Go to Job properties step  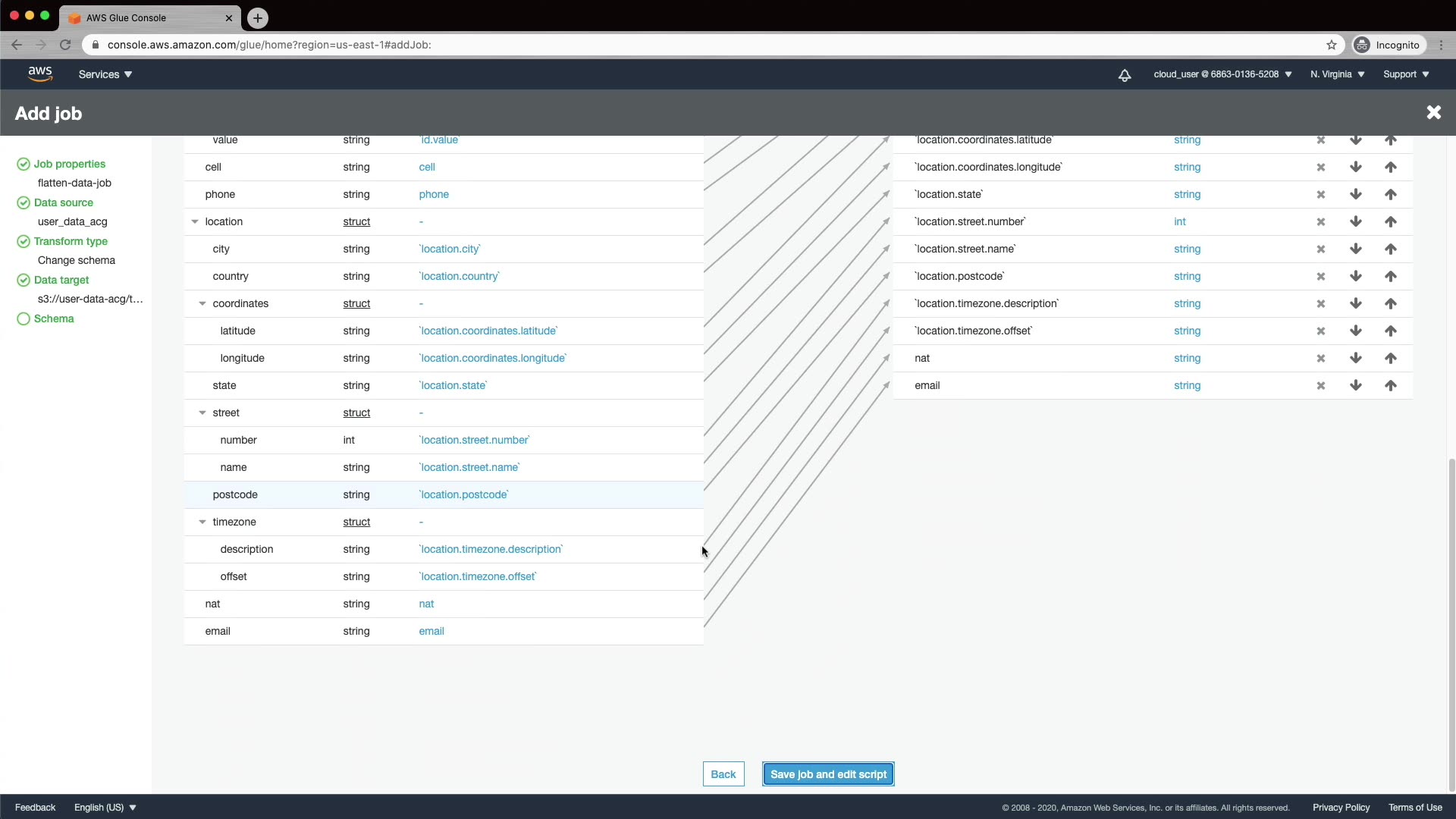point(69,164)
